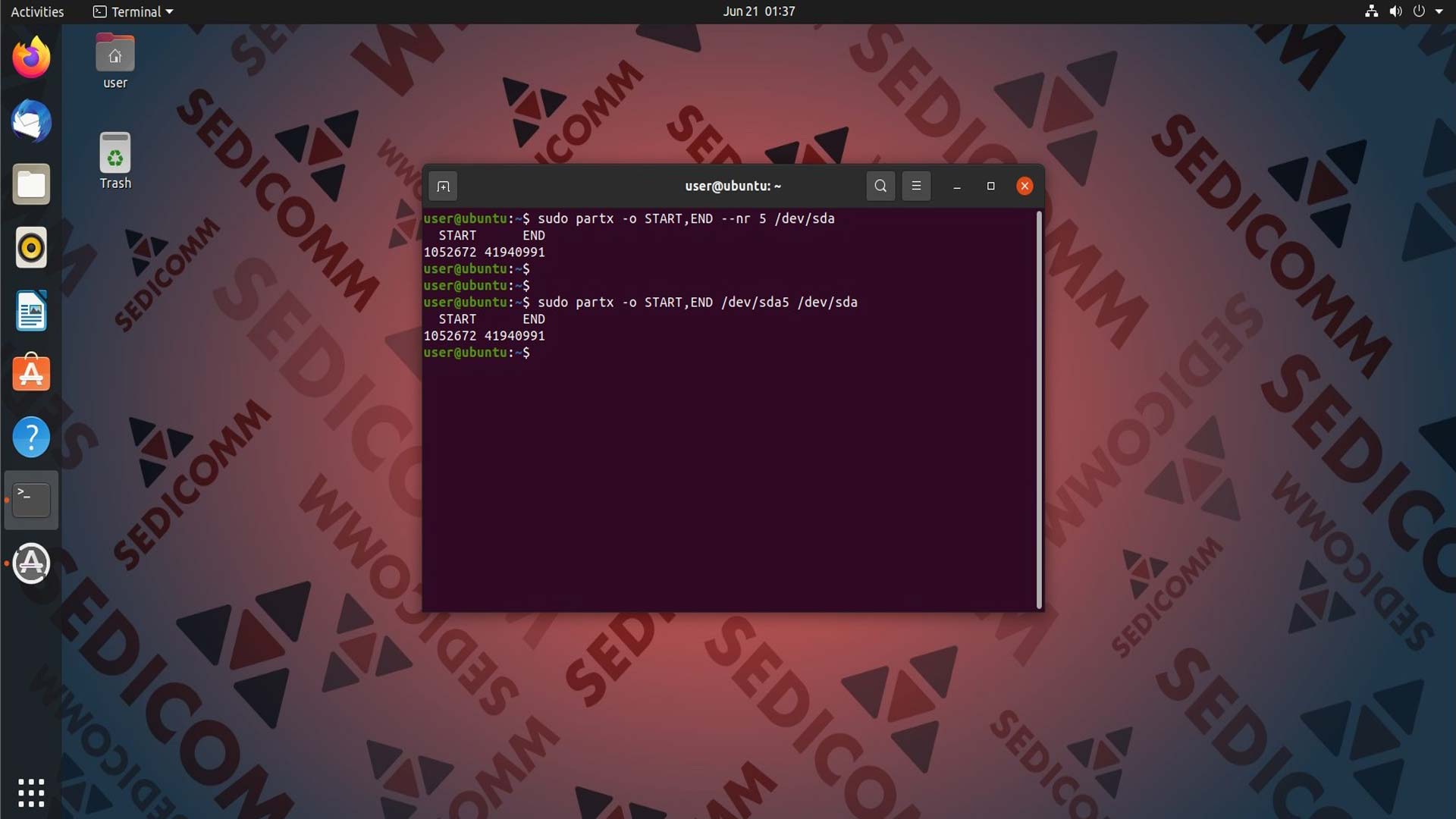Click the volume icon in the top bar
1456x819 pixels.
(x=1395, y=11)
